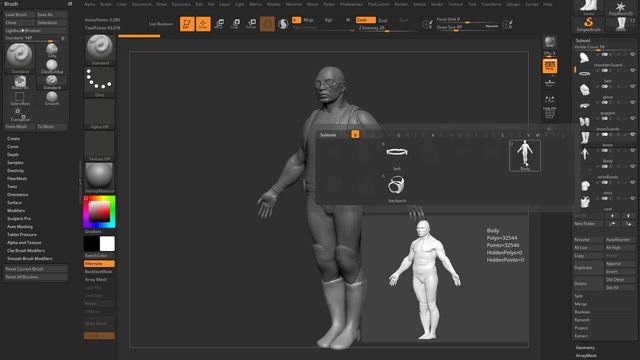Screen dimensions: 640x360
Task: Toggle the Zadd mode button
Action: (x=365, y=20)
